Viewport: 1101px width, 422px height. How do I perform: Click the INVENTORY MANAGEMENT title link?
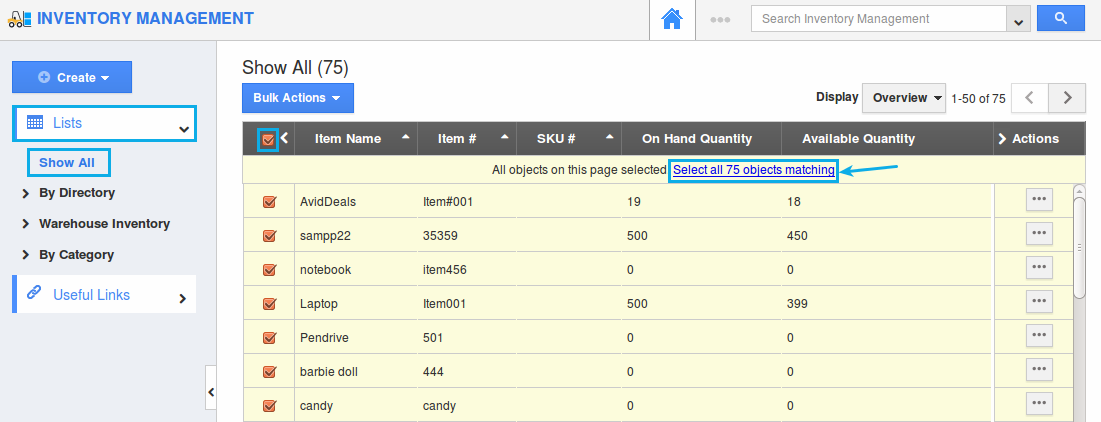145,19
